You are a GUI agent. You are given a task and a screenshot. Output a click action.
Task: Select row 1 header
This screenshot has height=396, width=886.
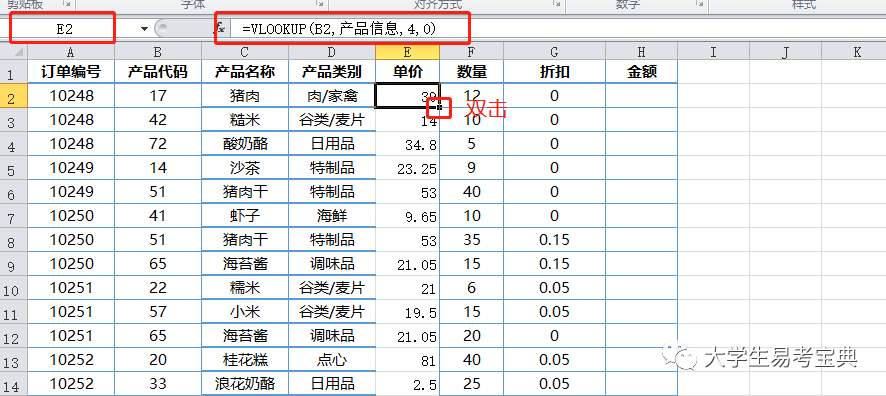point(13,73)
